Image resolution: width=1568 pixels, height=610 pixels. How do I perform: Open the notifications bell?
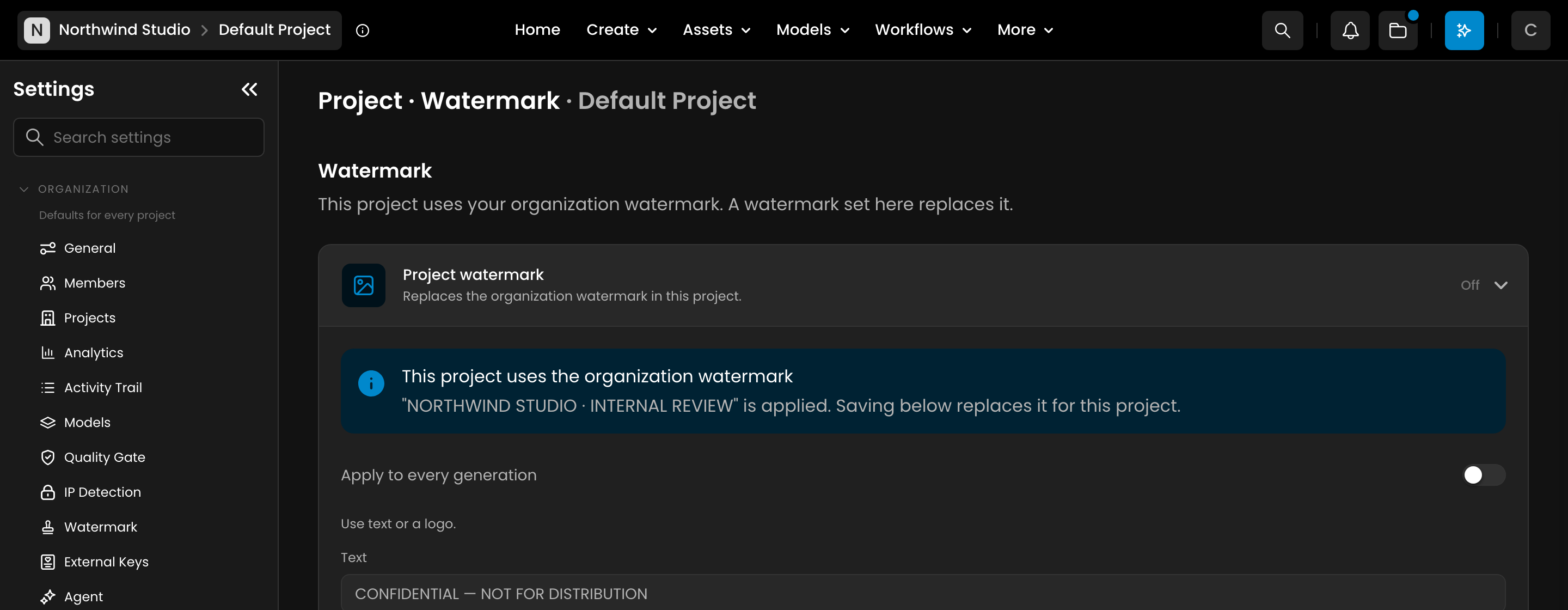point(1350,30)
